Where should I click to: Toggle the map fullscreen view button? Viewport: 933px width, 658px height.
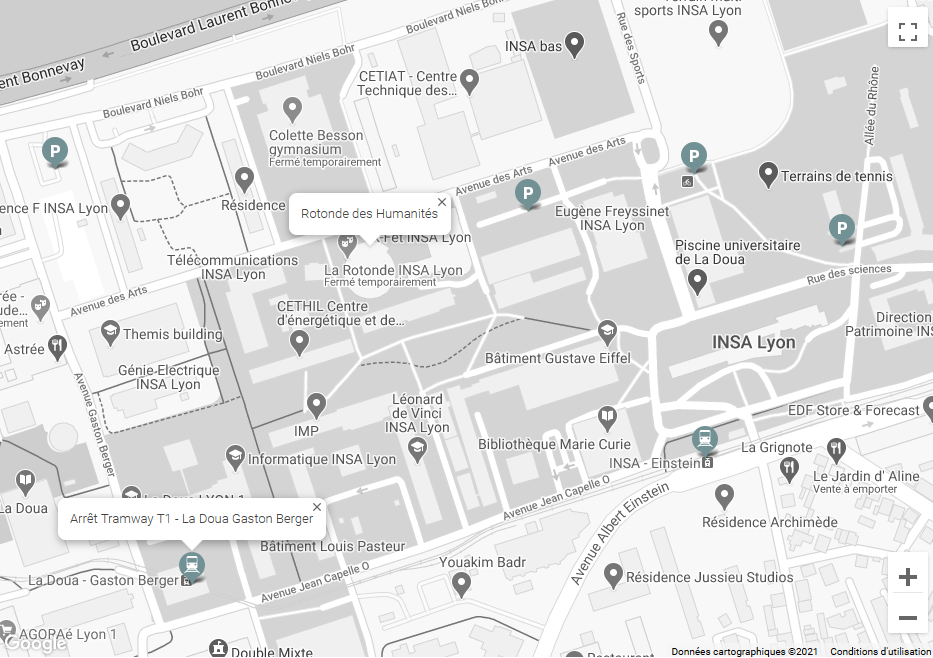(x=907, y=31)
